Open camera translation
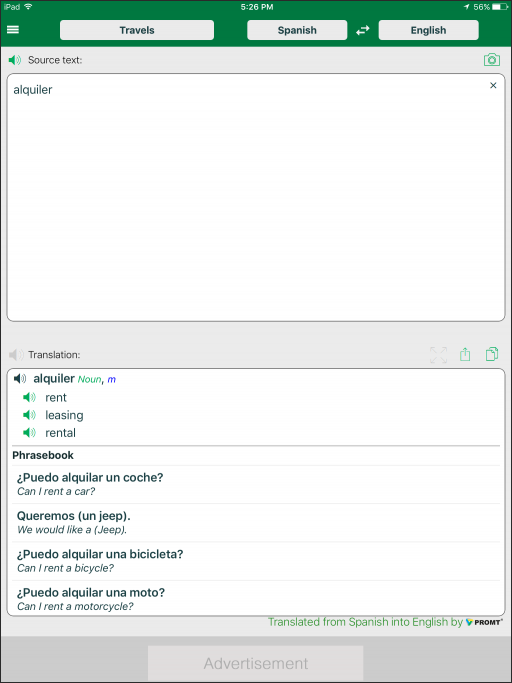This screenshot has height=683, width=512. pos(492,60)
